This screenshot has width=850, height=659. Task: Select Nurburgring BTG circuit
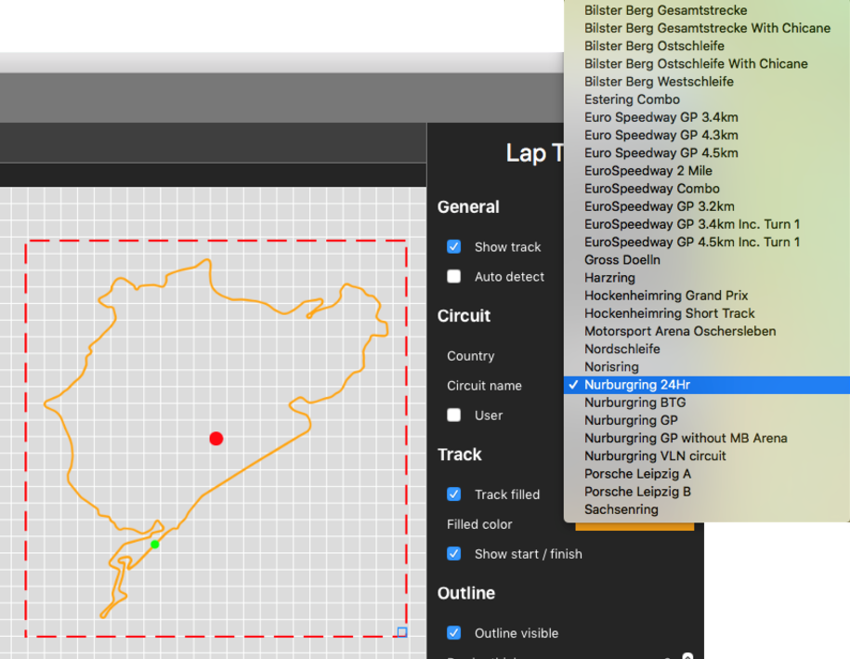click(707, 403)
